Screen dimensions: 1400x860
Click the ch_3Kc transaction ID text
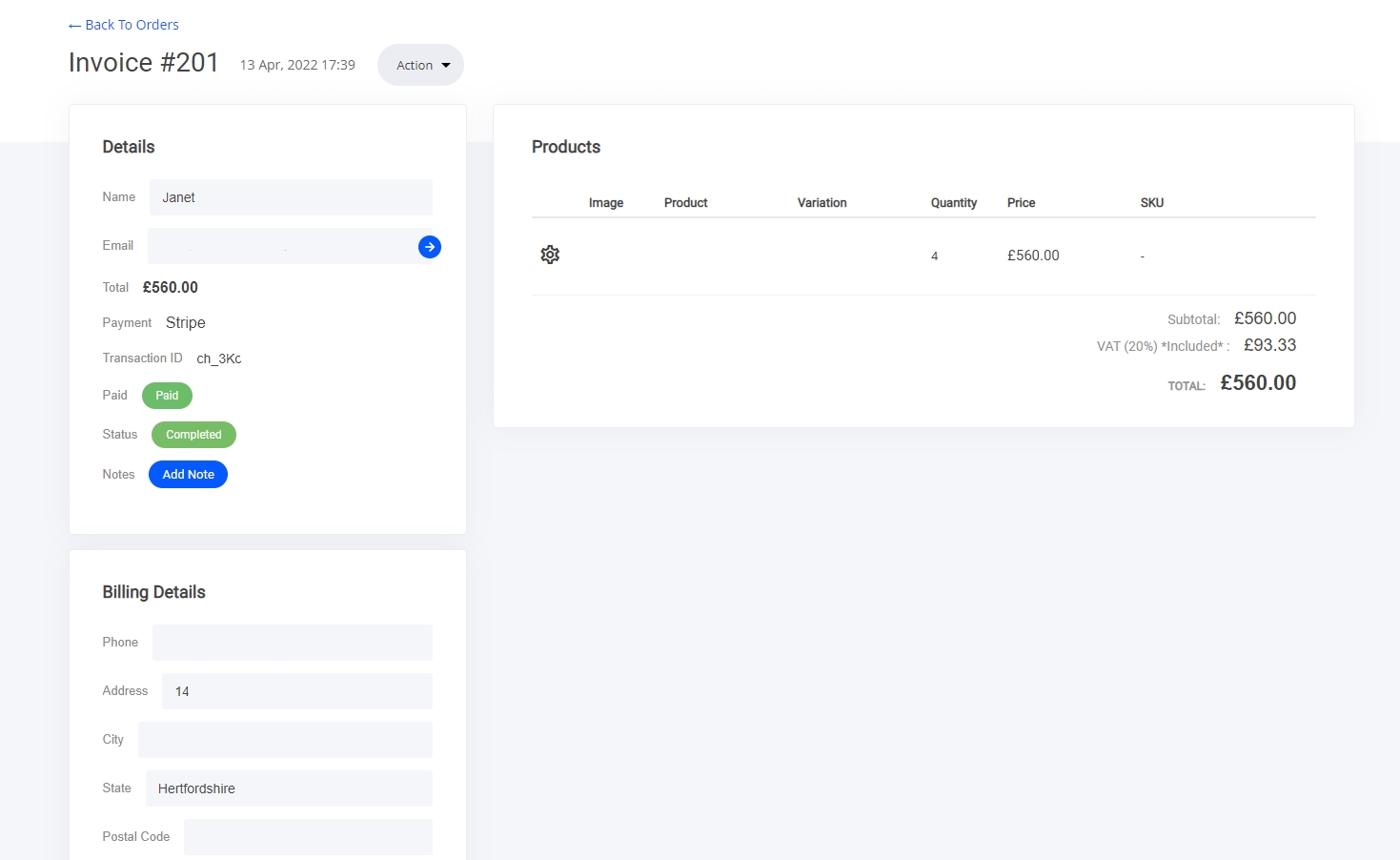pos(219,359)
